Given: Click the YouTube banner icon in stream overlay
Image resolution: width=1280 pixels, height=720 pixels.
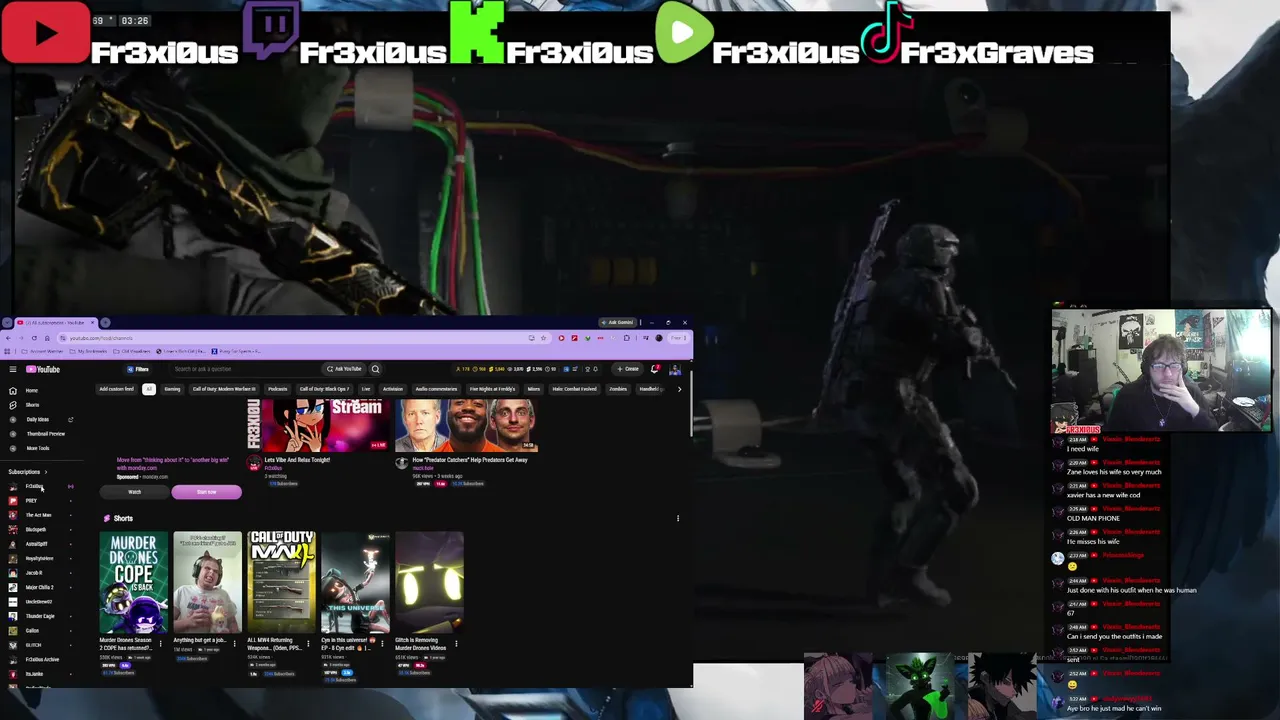Looking at the screenshot, I should [x=45, y=33].
